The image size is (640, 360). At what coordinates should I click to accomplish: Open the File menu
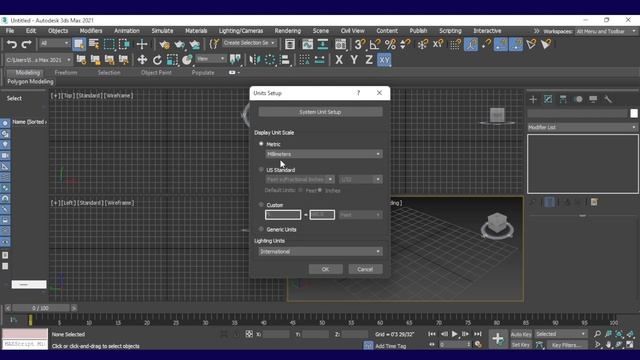pyautogui.click(x=10, y=31)
